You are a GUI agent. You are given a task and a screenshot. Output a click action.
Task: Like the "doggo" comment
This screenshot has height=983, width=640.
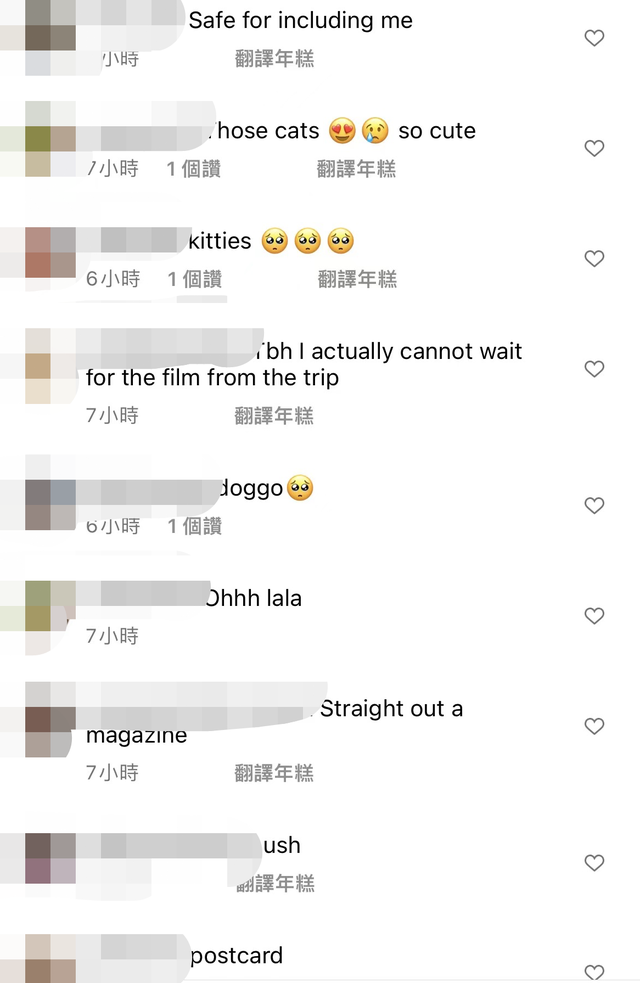point(594,506)
